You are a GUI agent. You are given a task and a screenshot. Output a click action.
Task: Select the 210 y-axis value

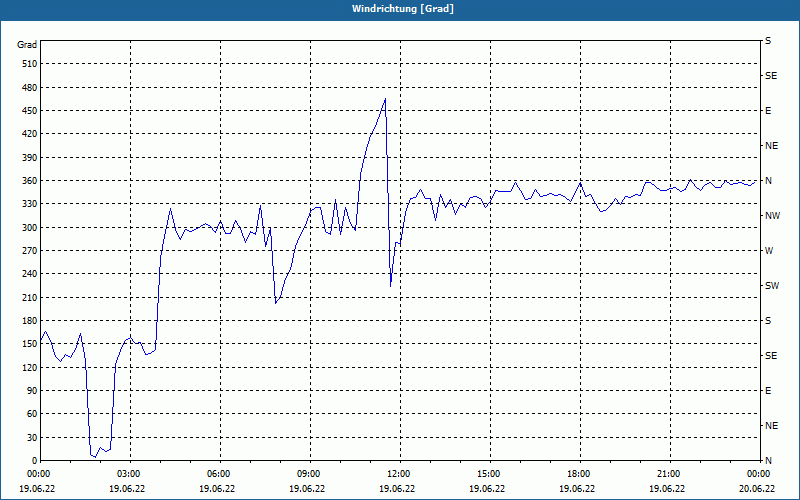tap(30, 297)
